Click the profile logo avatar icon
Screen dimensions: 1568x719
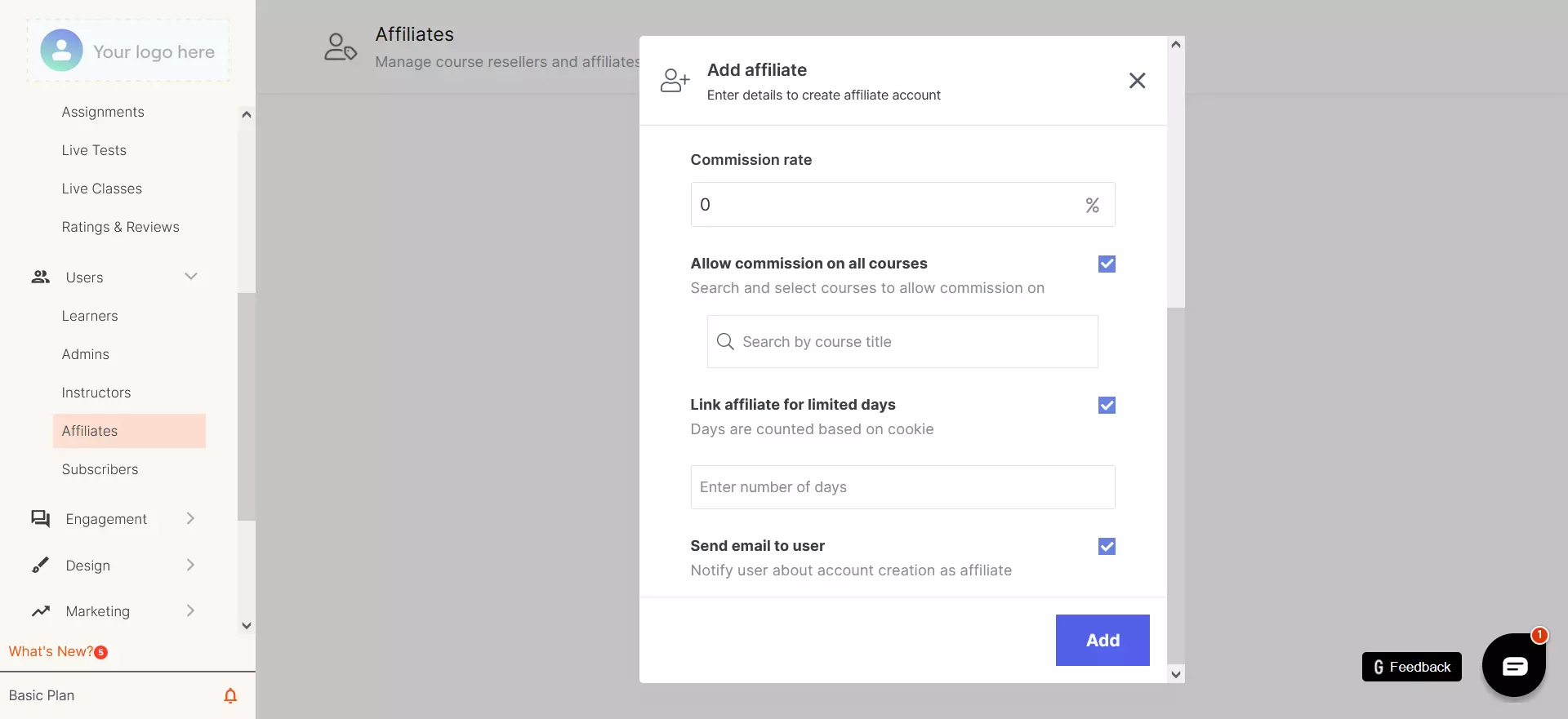62,51
